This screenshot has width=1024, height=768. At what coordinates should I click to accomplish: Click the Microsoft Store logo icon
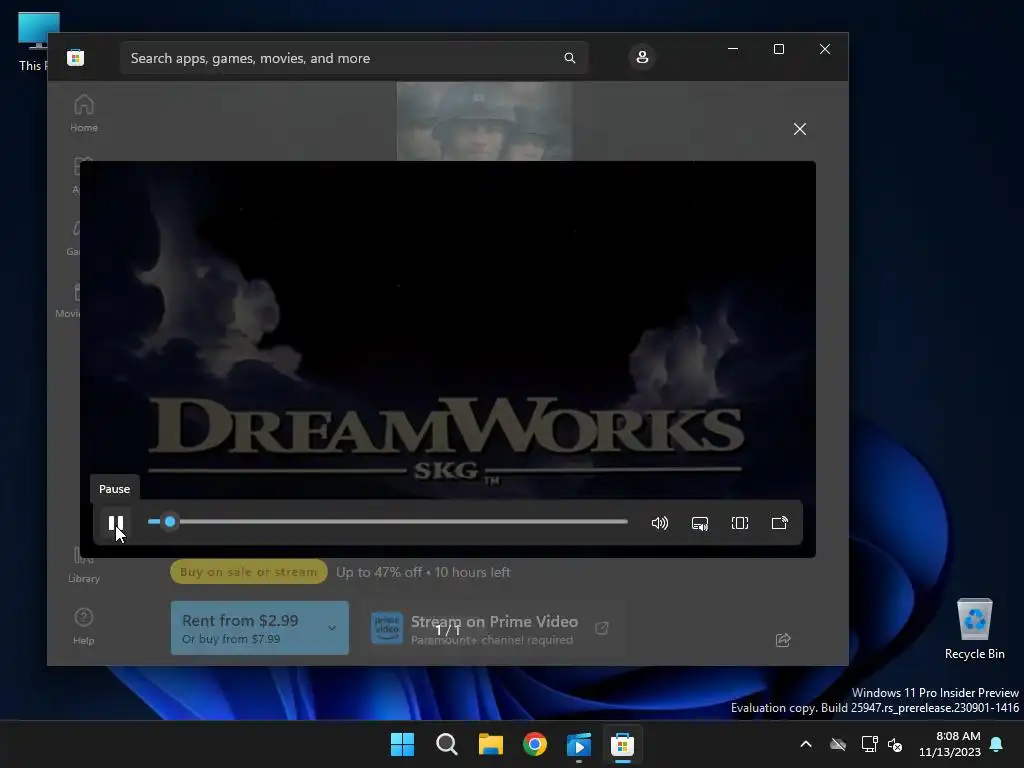click(75, 57)
